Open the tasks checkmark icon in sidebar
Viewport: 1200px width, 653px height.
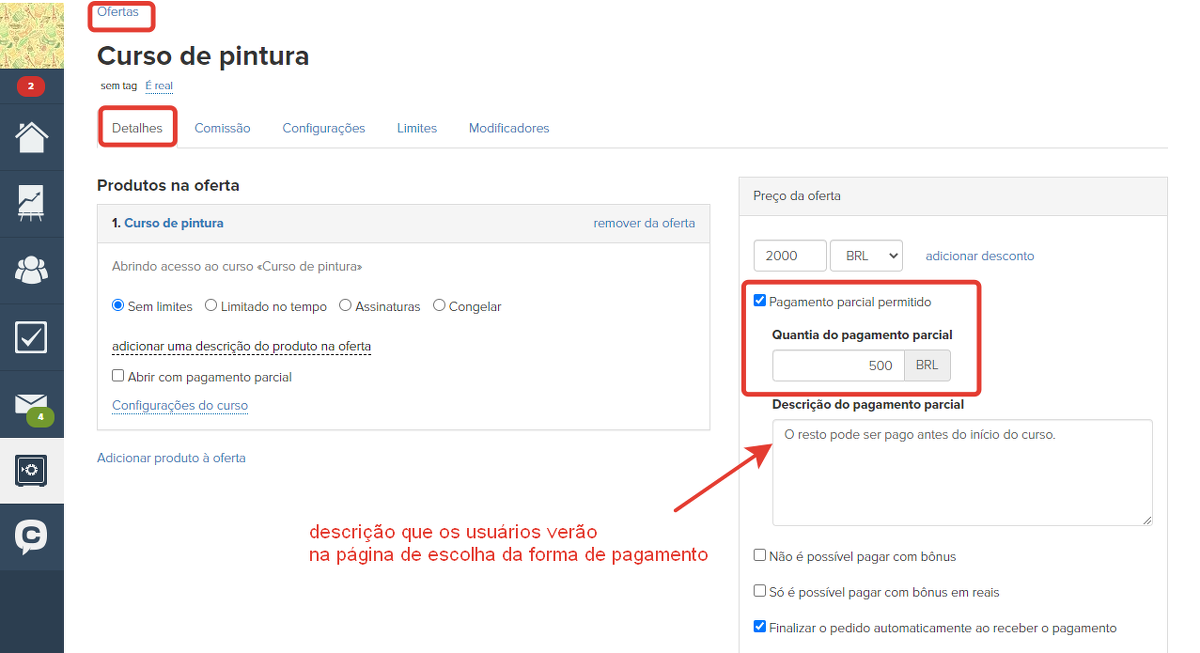point(32,337)
